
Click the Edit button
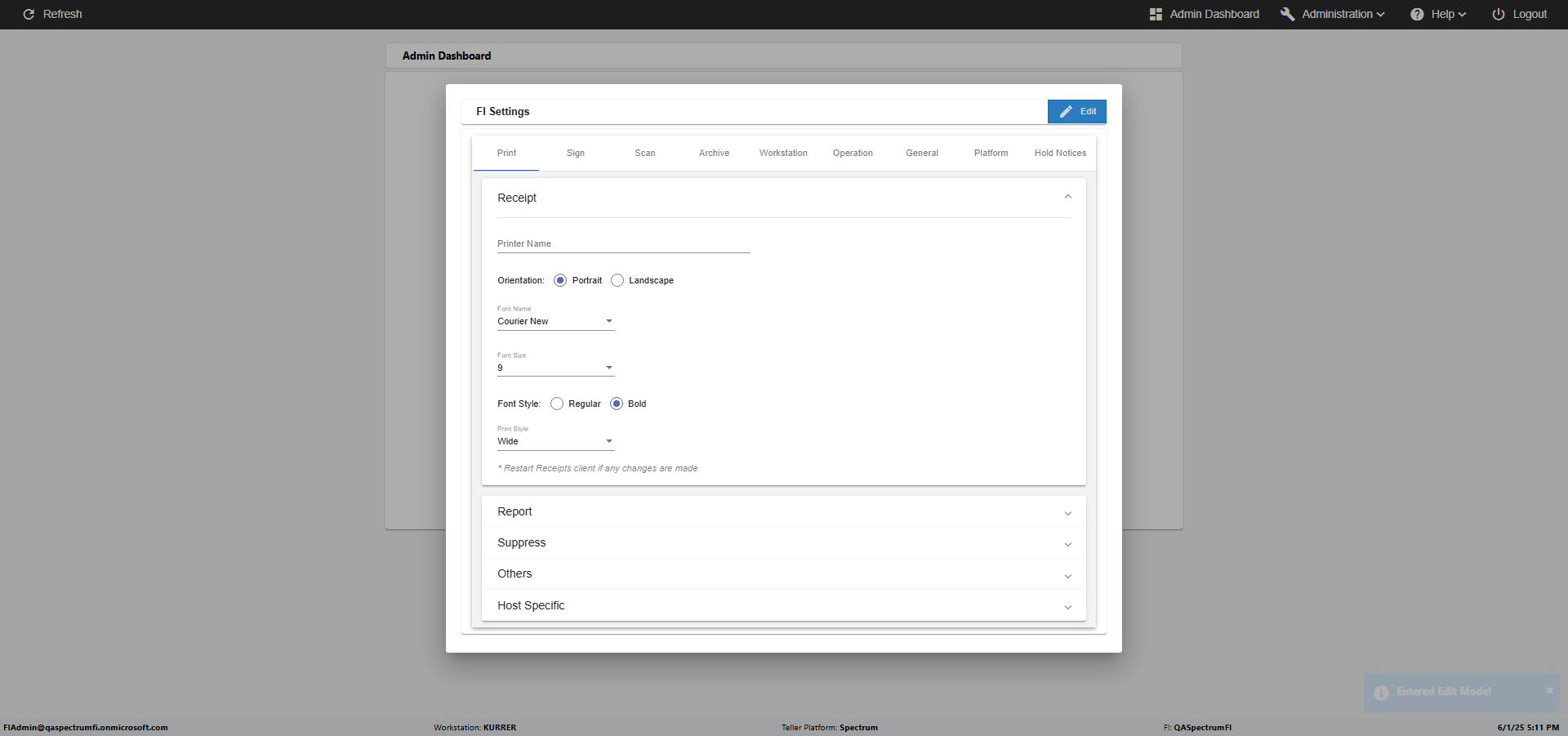coord(1077,112)
